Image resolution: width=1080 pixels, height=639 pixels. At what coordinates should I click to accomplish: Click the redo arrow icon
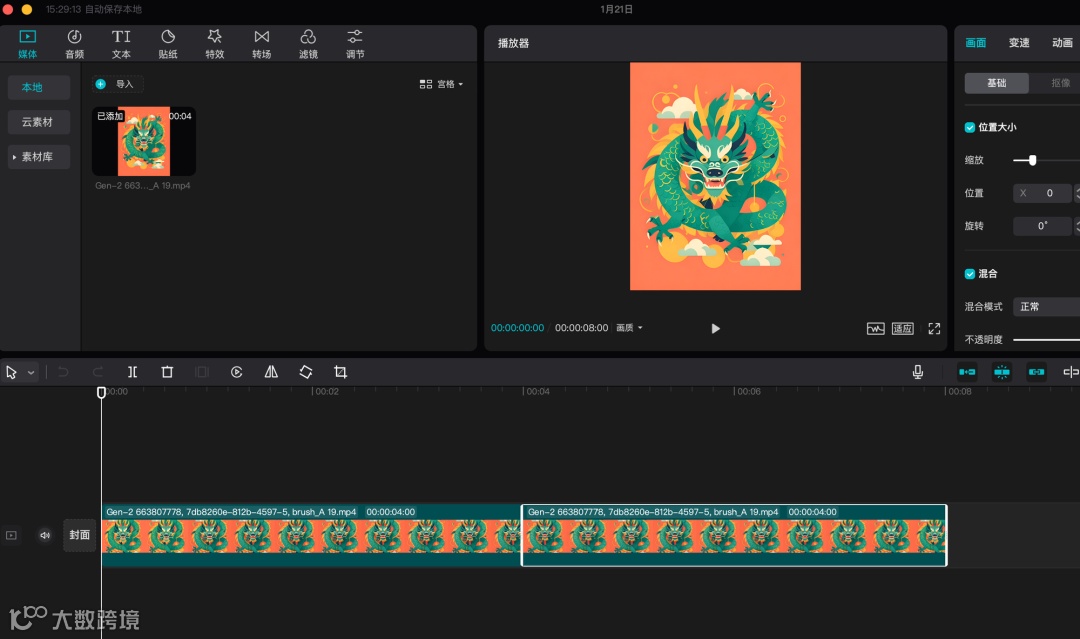(x=98, y=373)
